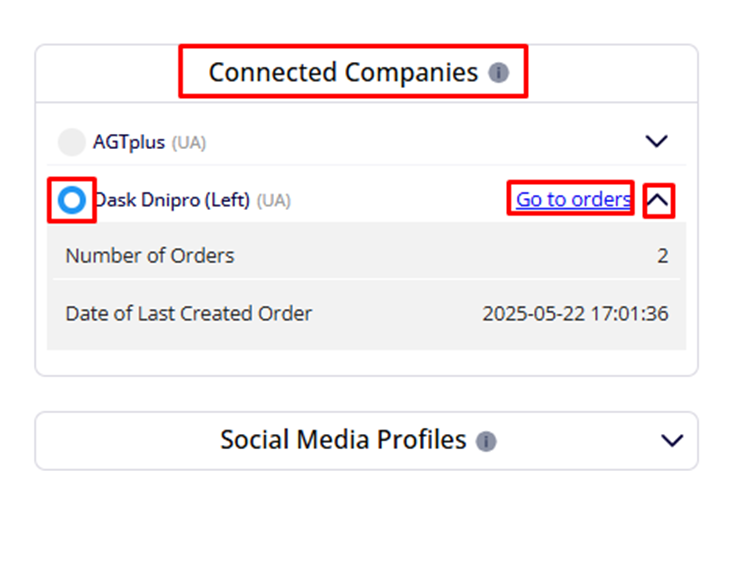Select the AGTplus radio circle
The height and width of the screenshot is (569, 752).
pos(71,142)
